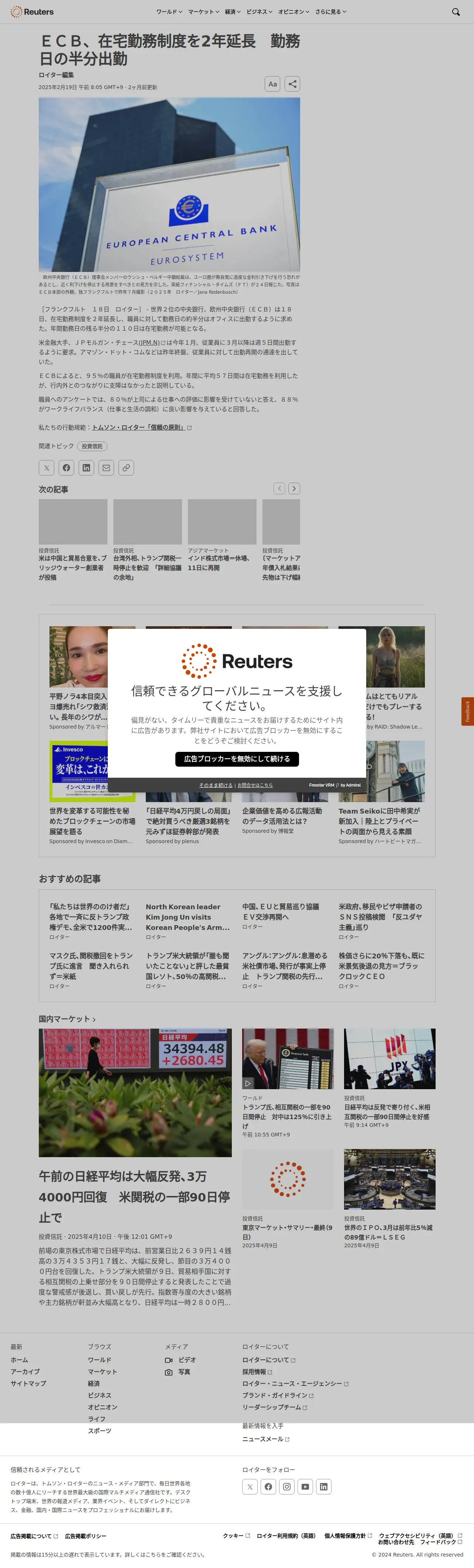This screenshot has height=1568, width=474.
Task: Expand the オピニオン menu
Action: coord(293,11)
